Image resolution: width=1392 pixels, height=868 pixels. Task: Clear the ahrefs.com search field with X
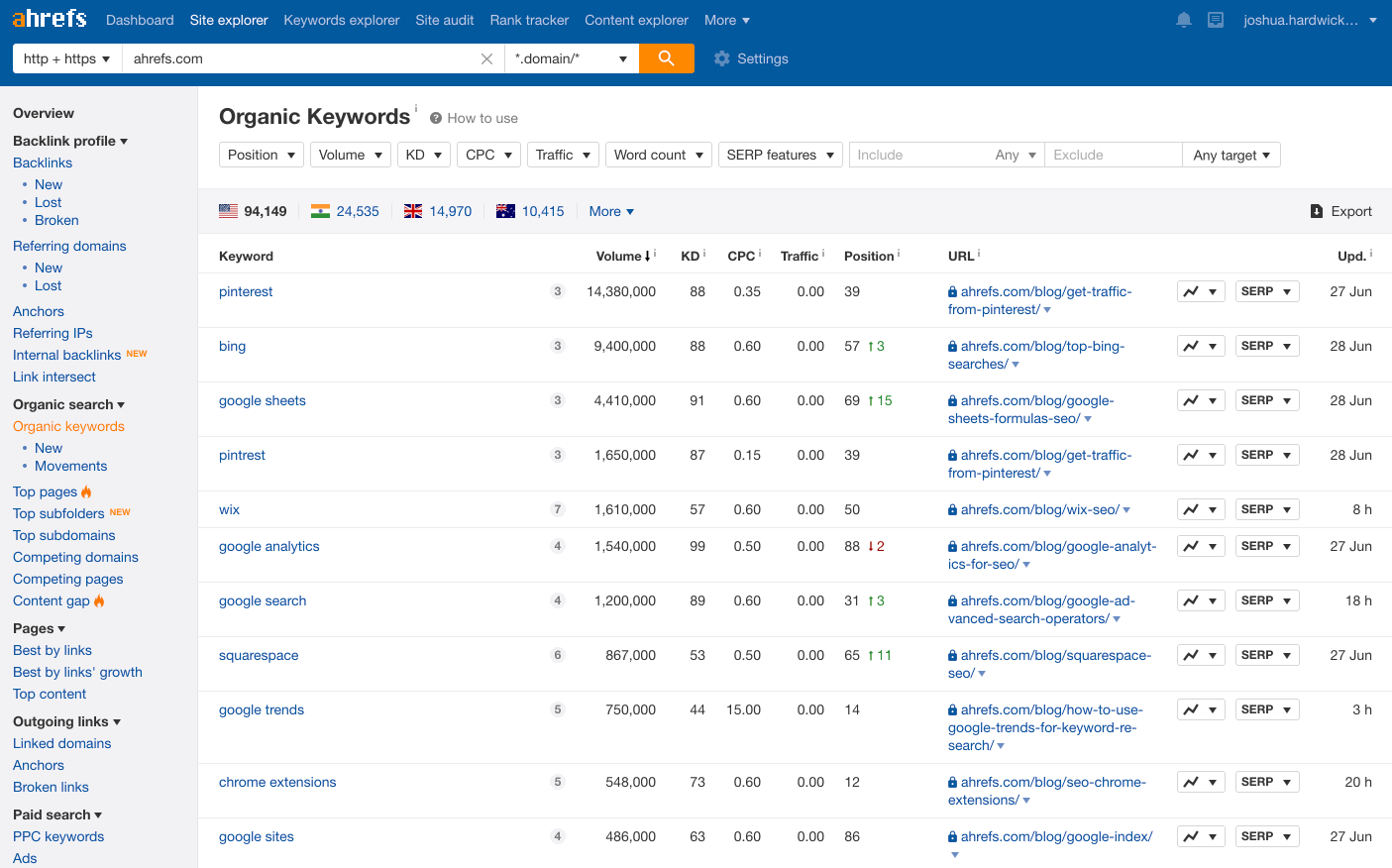pyautogui.click(x=486, y=58)
